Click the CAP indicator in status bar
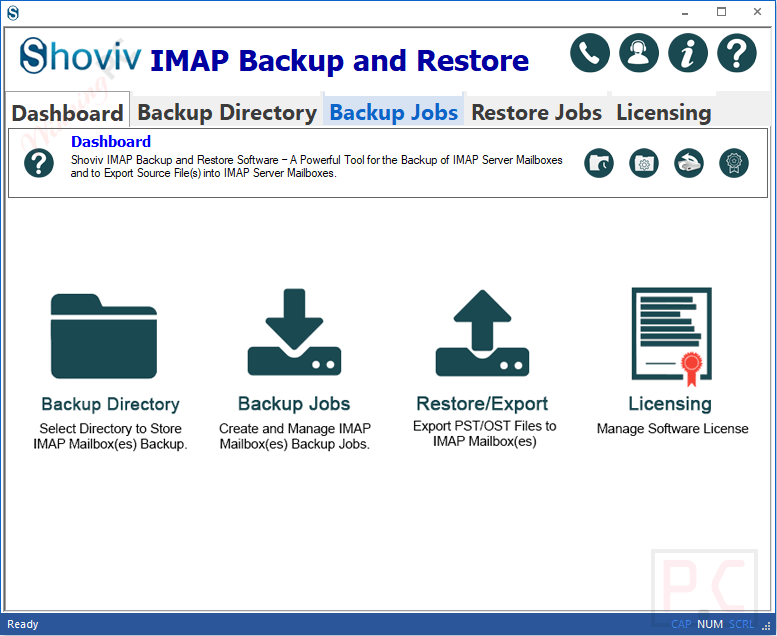Viewport: 777px width, 636px height. click(681, 624)
